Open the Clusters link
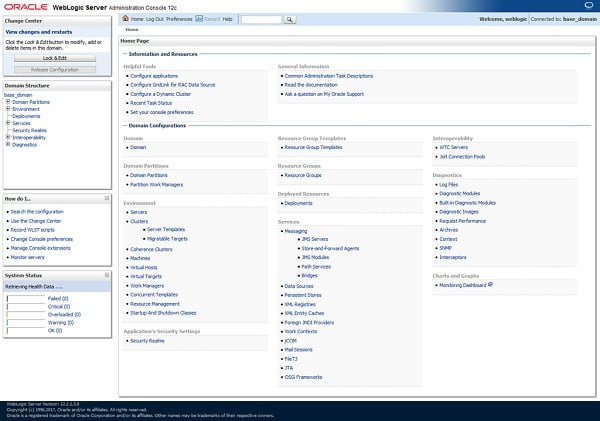 [x=139, y=221]
